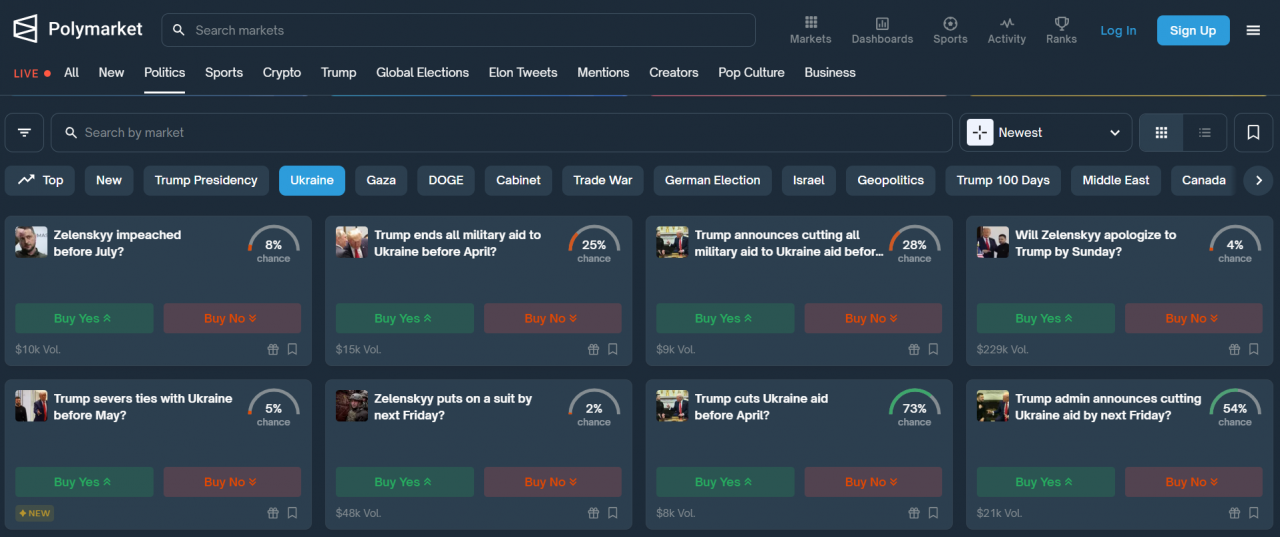Open the Newest sort dropdown
This screenshot has height=537, width=1280.
coord(1046,132)
